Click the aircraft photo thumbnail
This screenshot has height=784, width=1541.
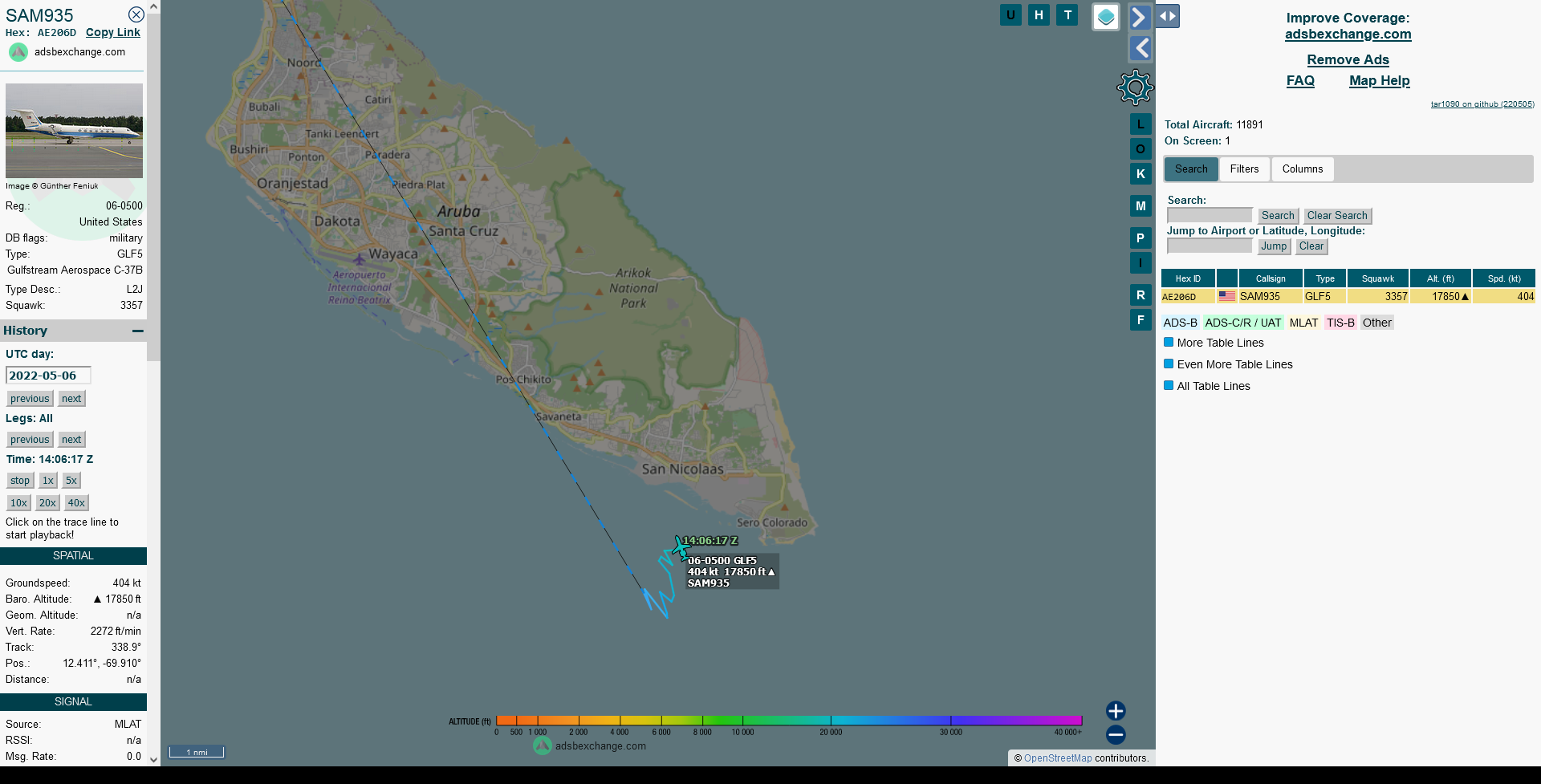(74, 131)
